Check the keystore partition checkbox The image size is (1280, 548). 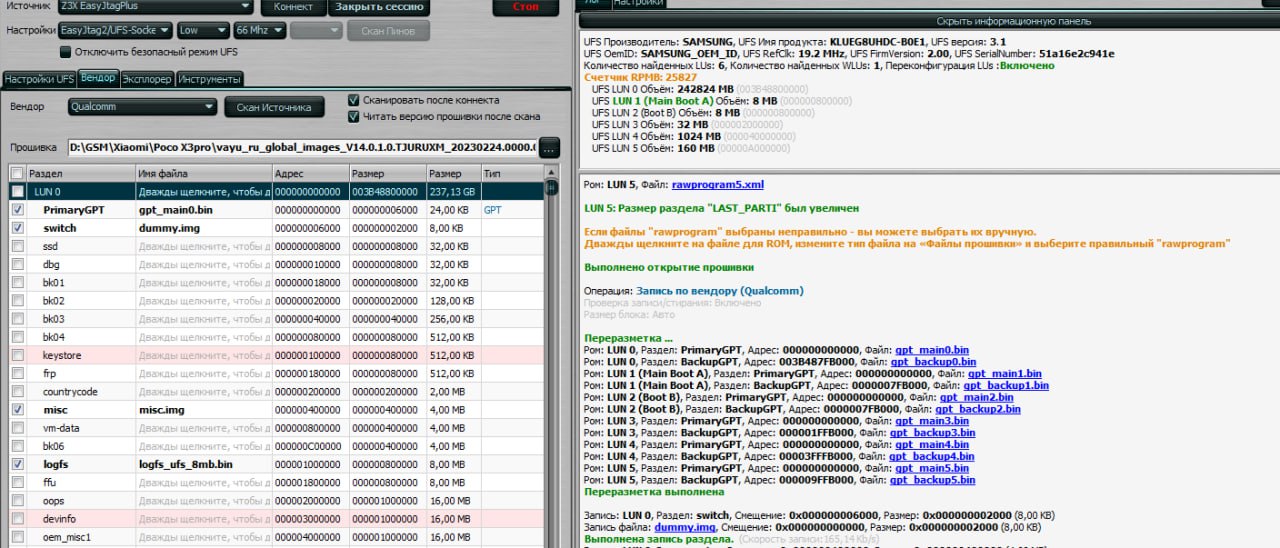[x=17, y=355]
